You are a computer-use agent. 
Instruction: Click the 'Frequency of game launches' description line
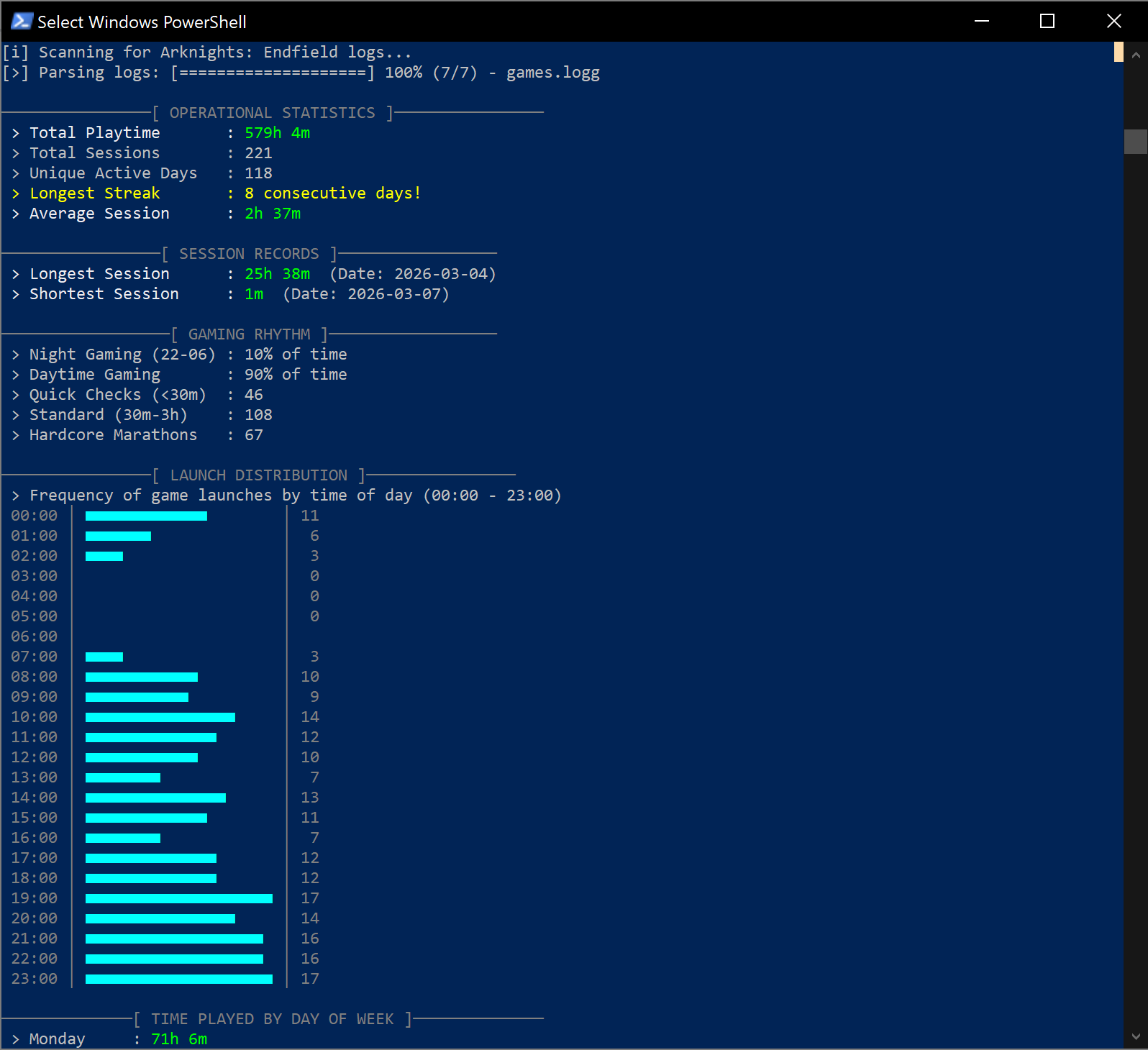[x=295, y=496]
